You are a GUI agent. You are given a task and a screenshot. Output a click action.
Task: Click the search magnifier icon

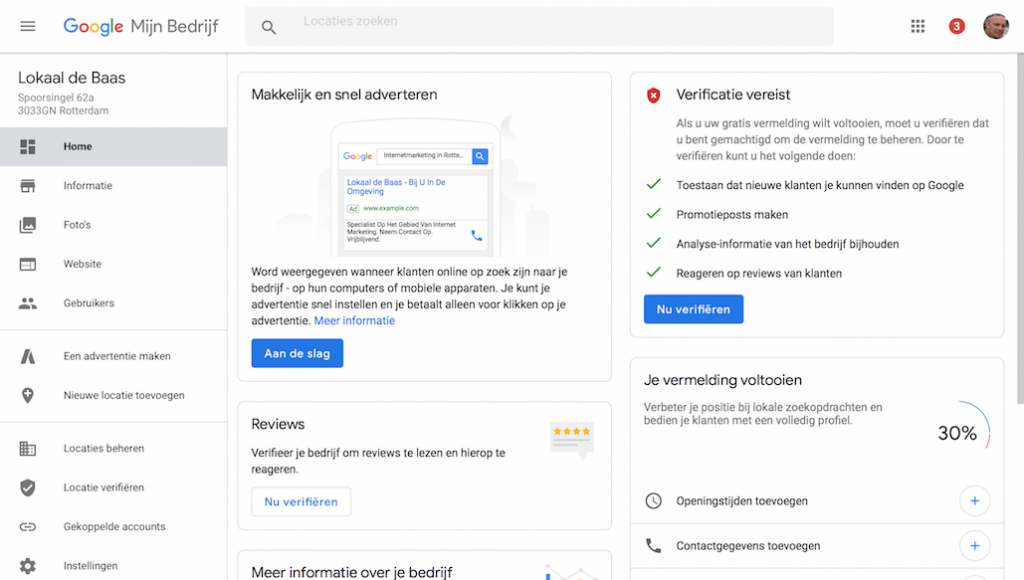[268, 27]
